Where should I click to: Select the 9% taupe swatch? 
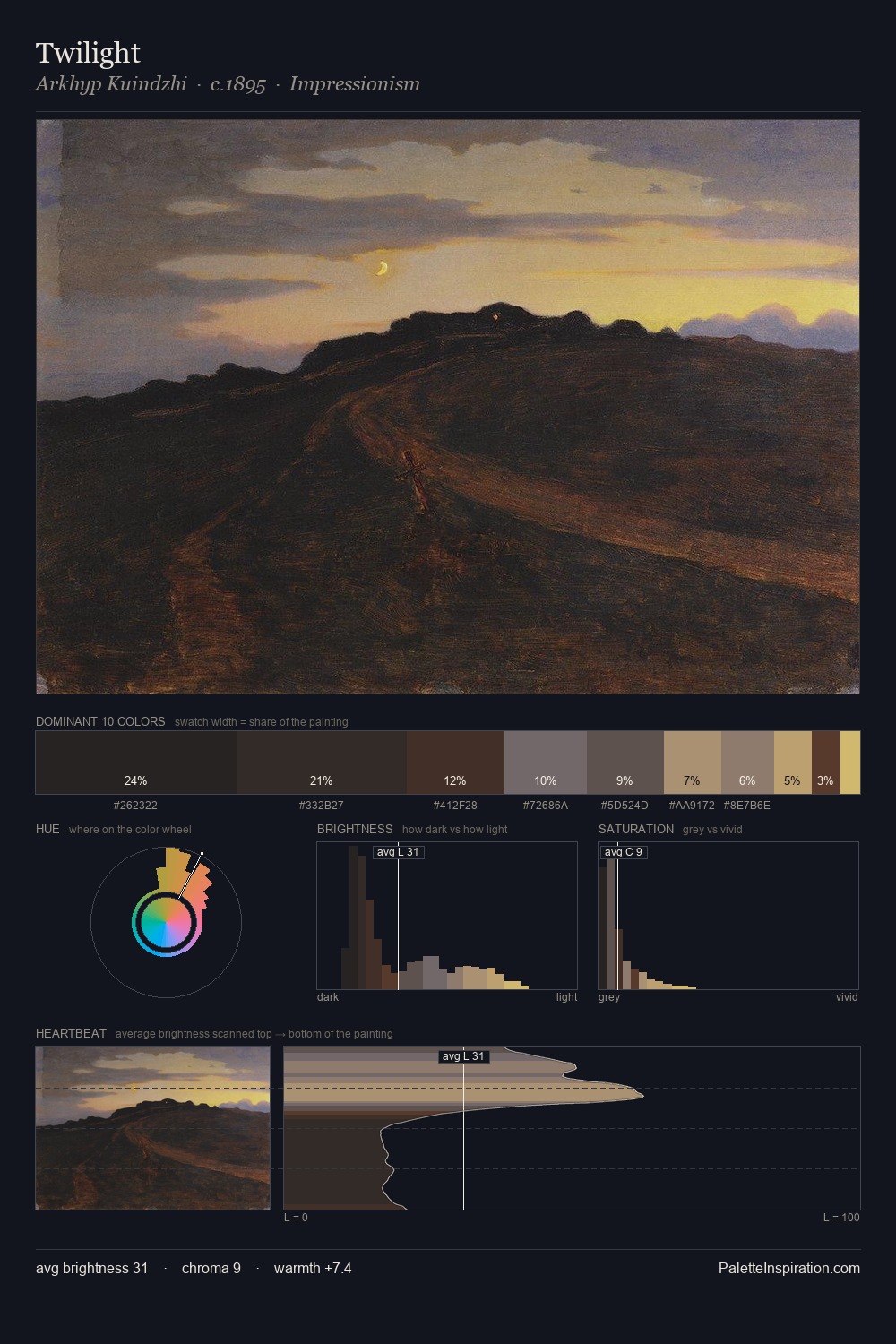click(625, 762)
